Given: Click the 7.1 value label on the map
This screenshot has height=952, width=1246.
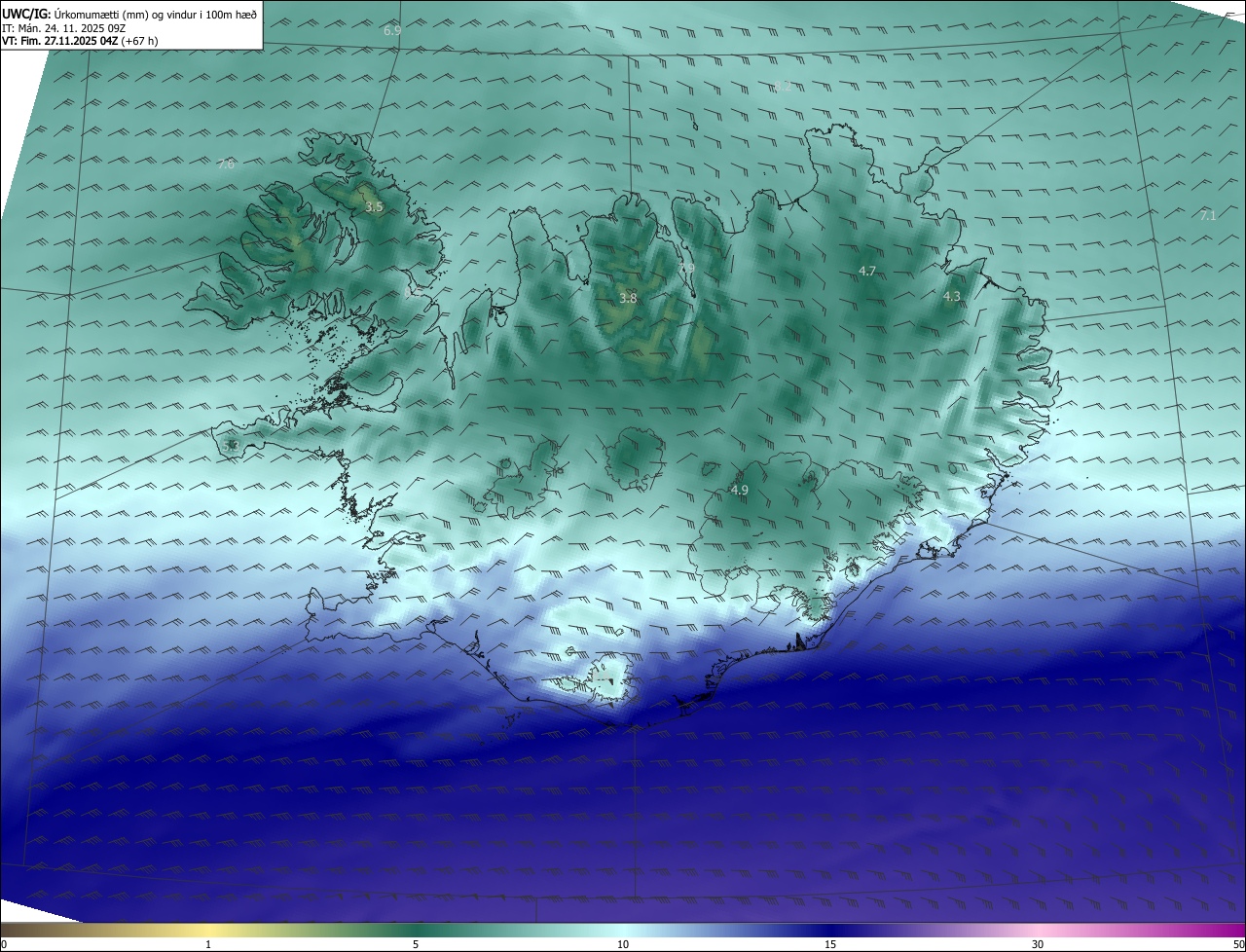Looking at the screenshot, I should point(1208,215).
